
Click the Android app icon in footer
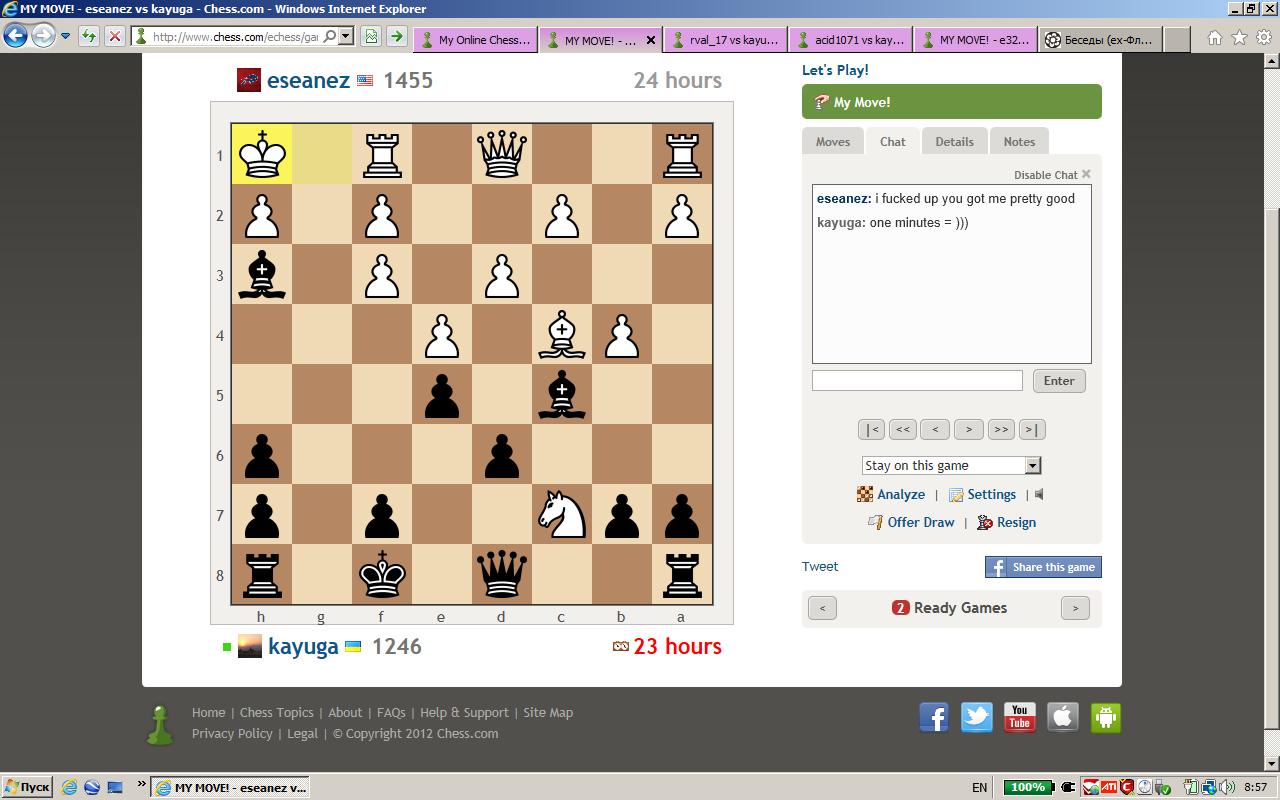pos(1105,717)
